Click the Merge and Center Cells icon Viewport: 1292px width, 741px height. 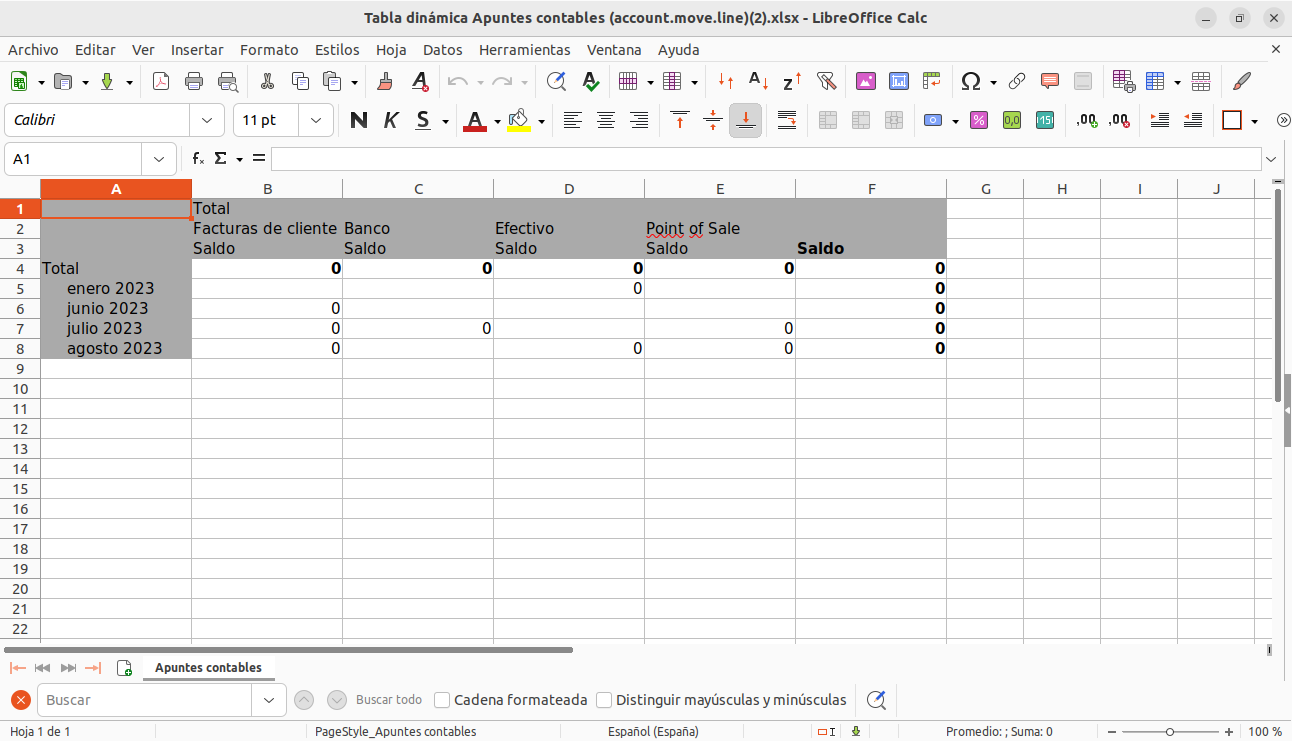click(828, 120)
